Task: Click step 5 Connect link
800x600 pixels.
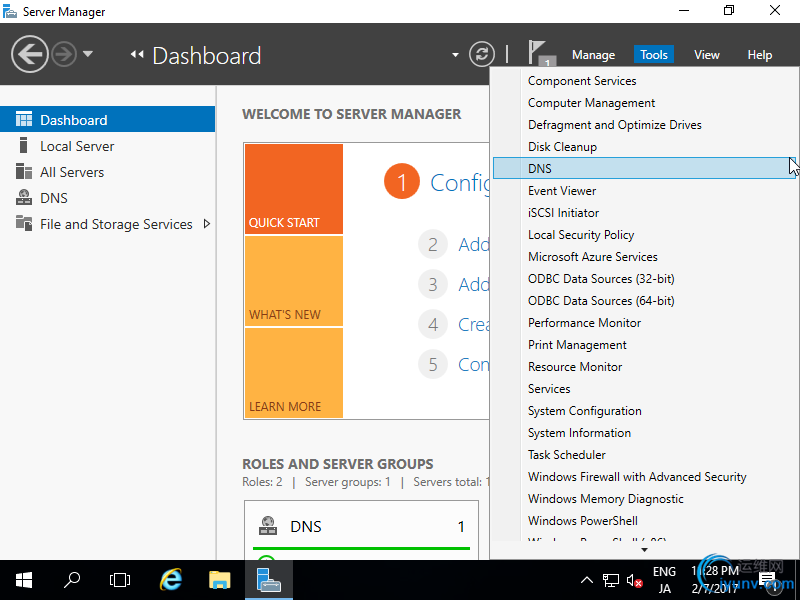Action: 473,364
